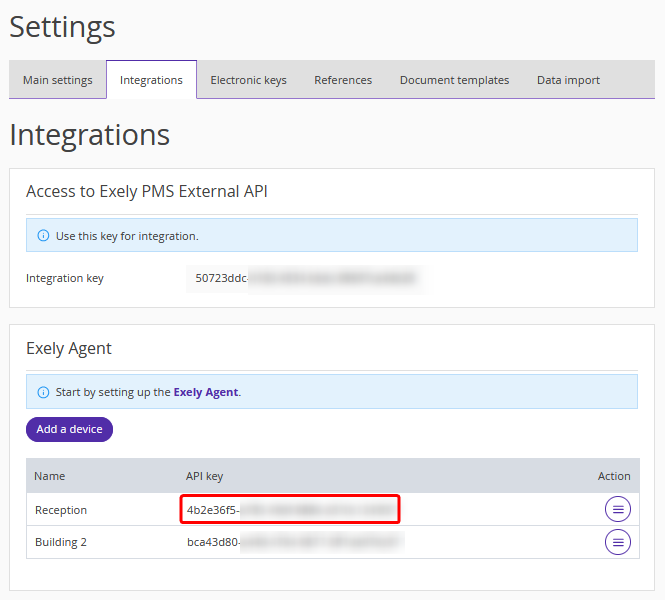Go to the References tab

[x=343, y=80]
